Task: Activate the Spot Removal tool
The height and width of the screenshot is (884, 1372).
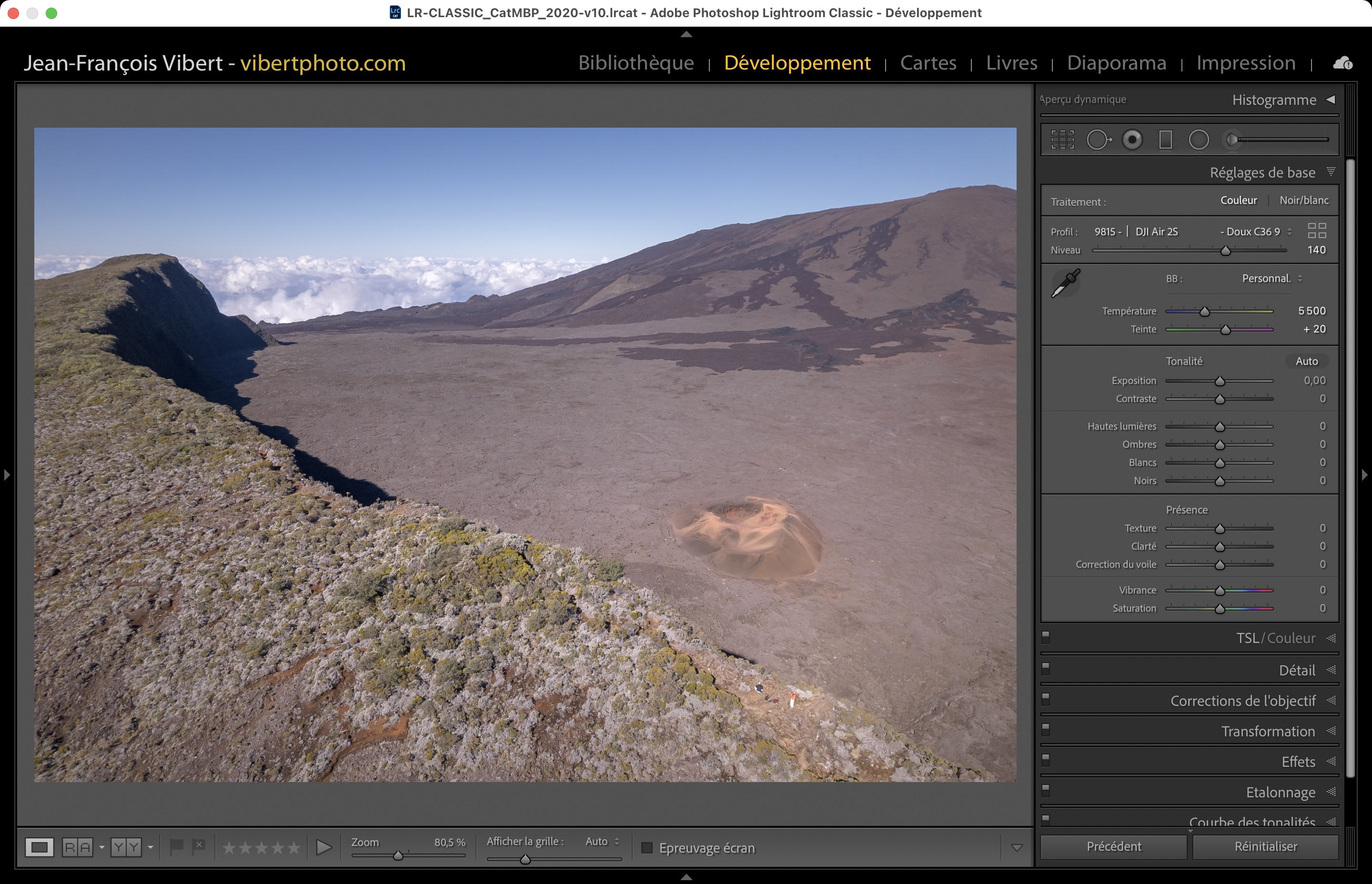Action: click(x=1098, y=140)
